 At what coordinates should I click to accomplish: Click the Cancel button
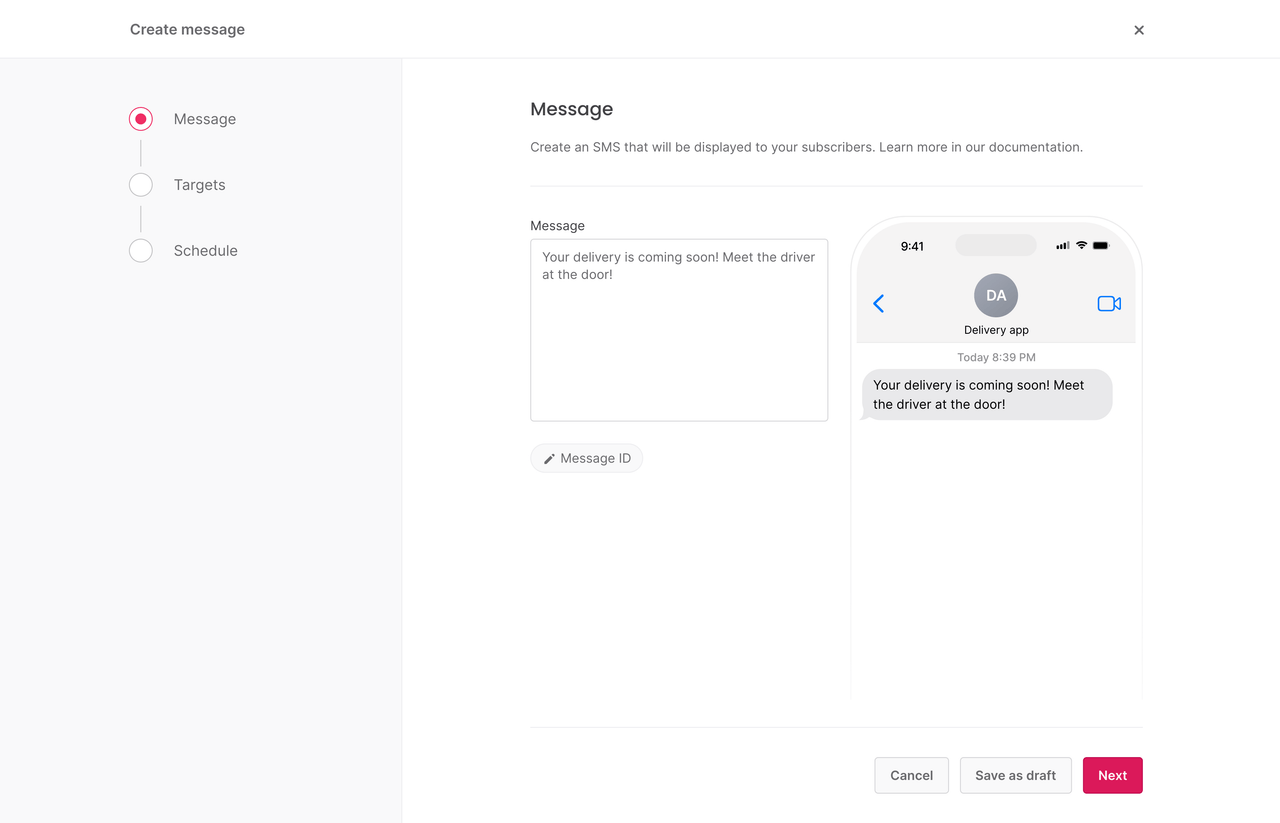912,775
